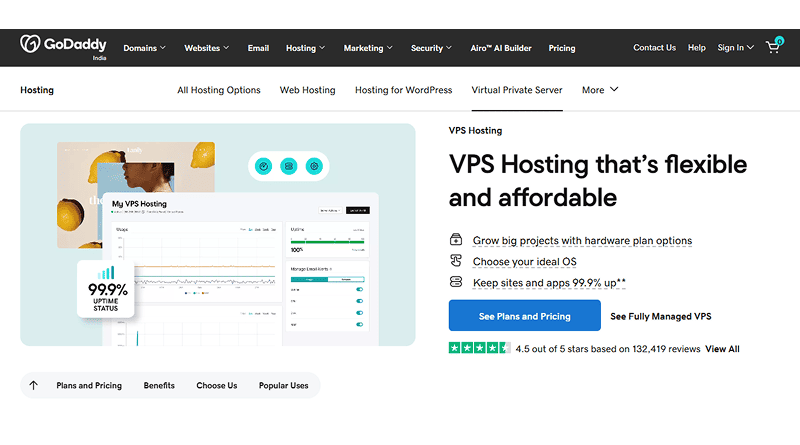Screen dimensions: 800x445
Task: Expand the More menu in Hosting subnav
Action: click(x=600, y=90)
